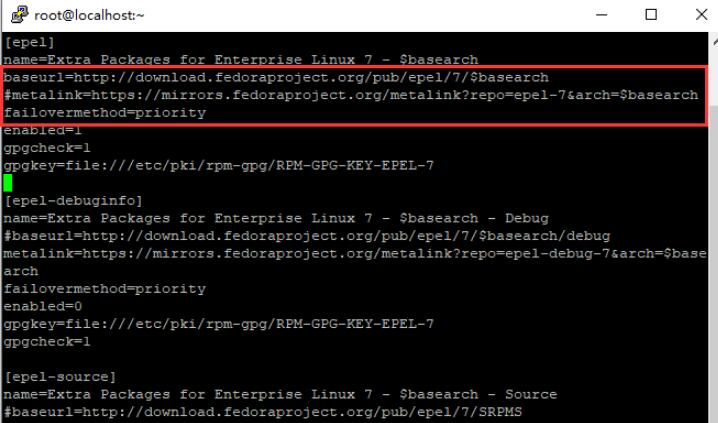
Task: Click the scrollbar up arrow
Action: tap(715, 41)
